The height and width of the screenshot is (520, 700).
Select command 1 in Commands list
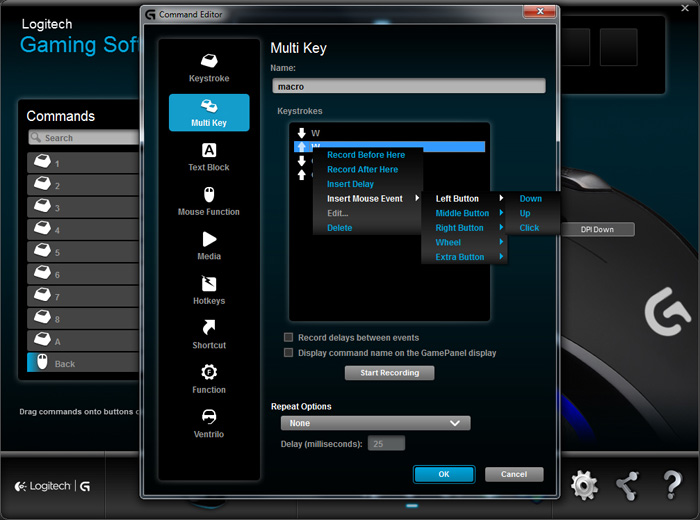pos(83,163)
